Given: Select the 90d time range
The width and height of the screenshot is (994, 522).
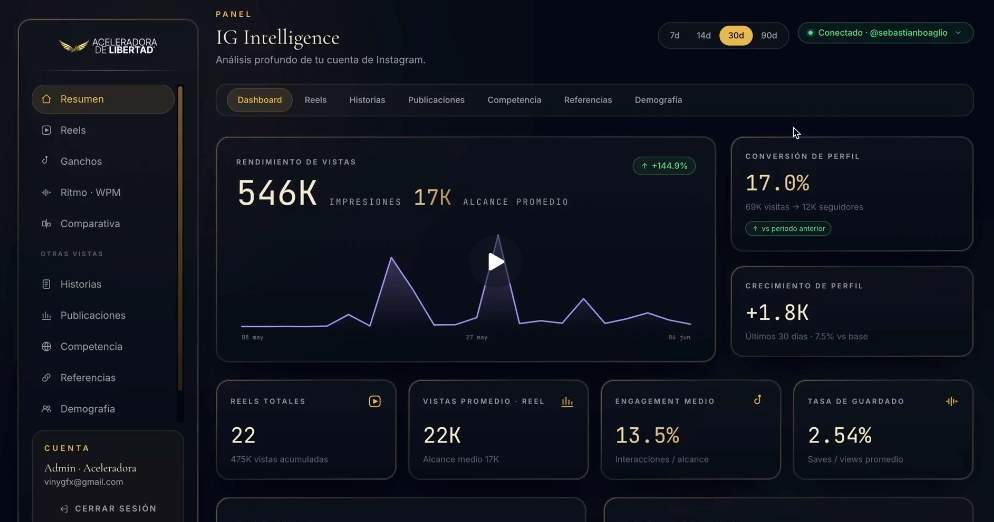Looking at the screenshot, I should [769, 36].
